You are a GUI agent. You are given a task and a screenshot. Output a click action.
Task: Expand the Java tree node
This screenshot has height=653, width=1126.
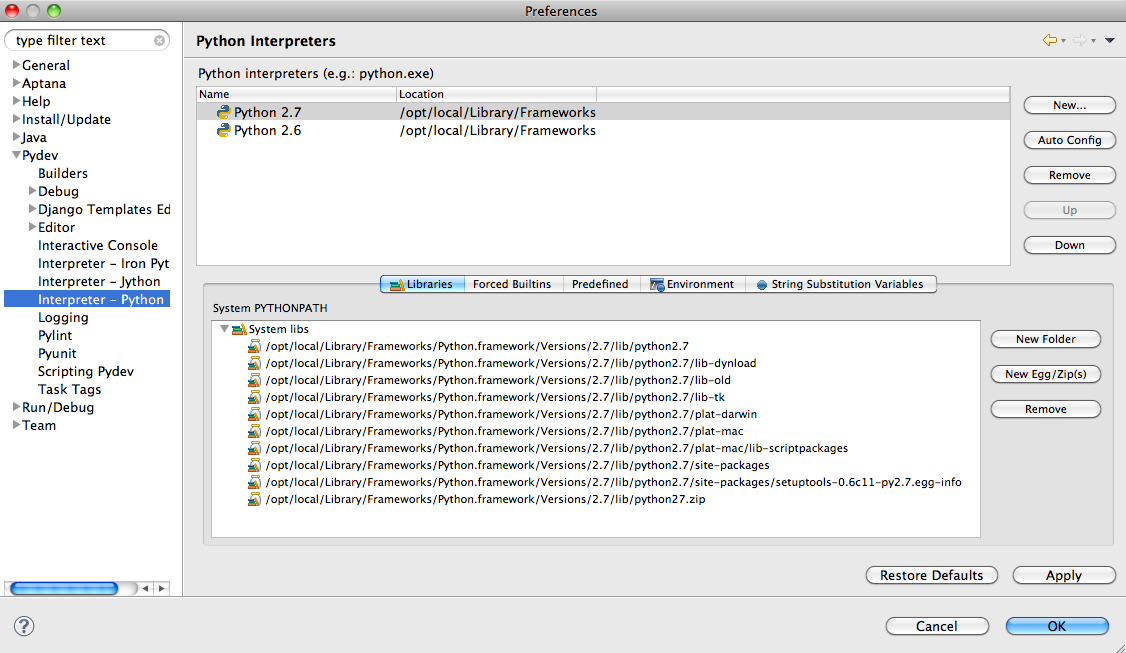pyautogui.click(x=16, y=136)
